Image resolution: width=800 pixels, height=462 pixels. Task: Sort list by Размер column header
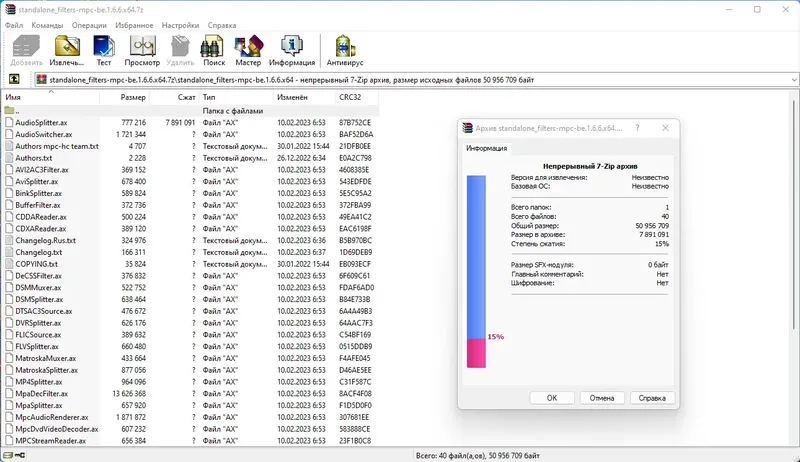coord(124,97)
